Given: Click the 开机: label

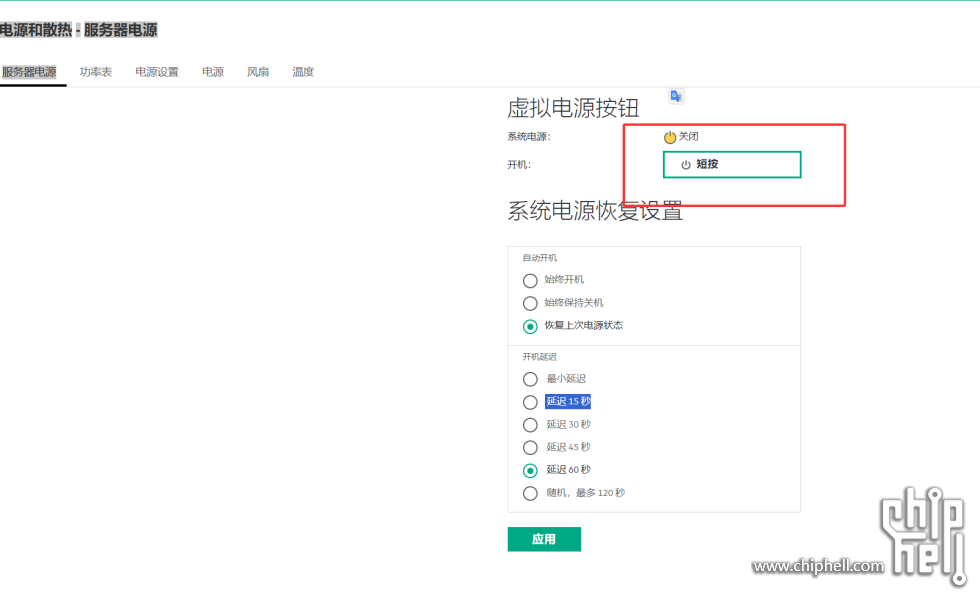Looking at the screenshot, I should (519, 164).
